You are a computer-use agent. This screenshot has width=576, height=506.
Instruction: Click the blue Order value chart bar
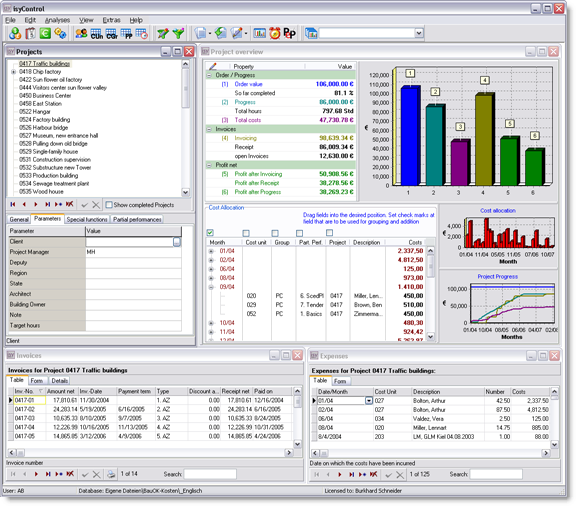[410, 136]
